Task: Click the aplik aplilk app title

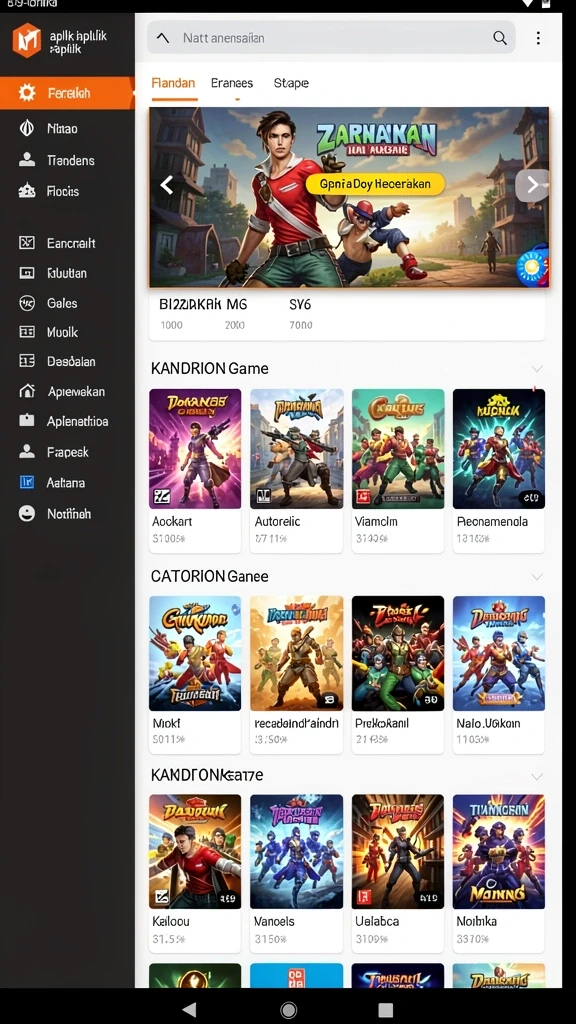Action: click(78, 42)
